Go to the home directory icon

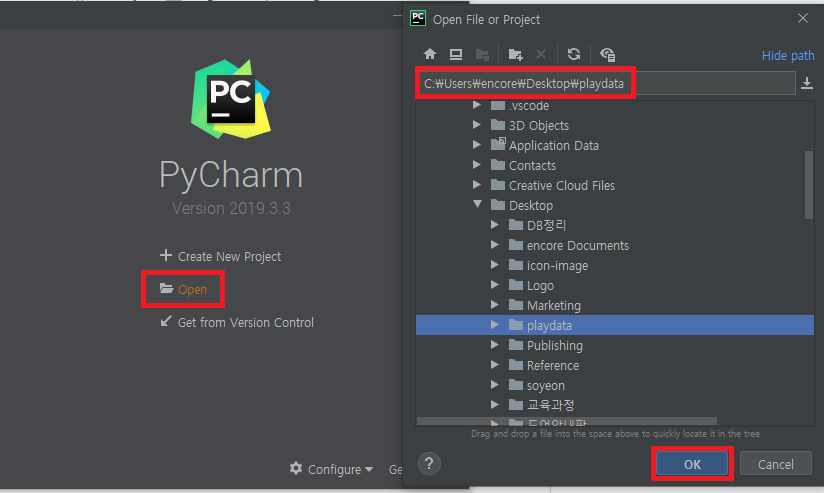(x=430, y=54)
